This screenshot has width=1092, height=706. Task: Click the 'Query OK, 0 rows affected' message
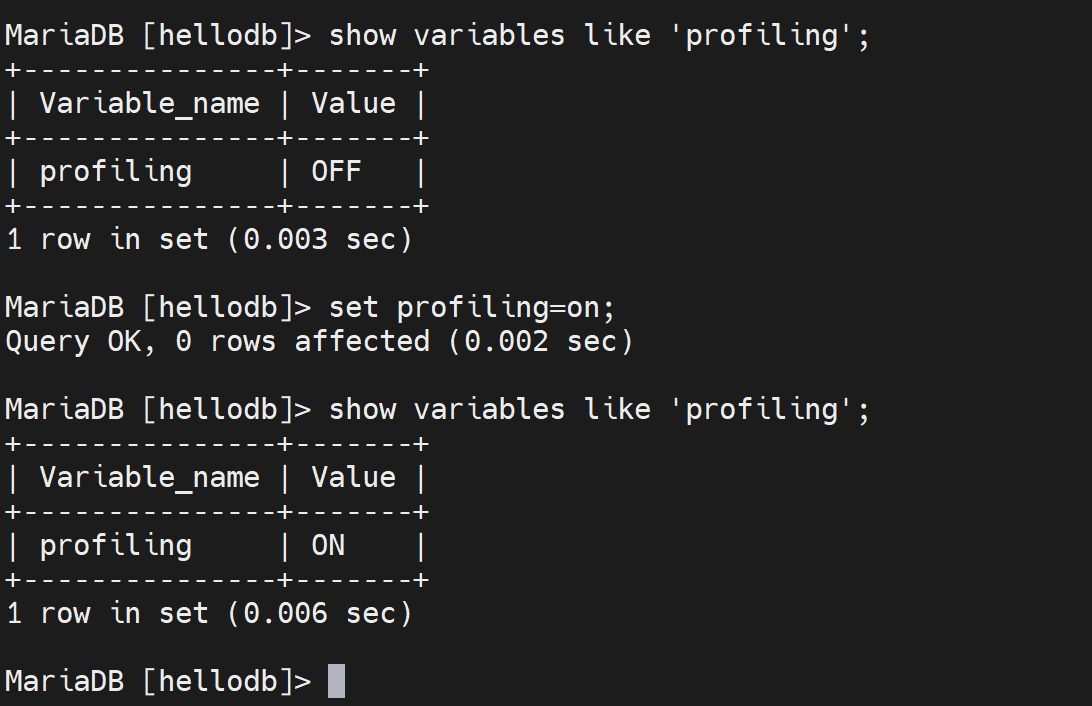217,341
